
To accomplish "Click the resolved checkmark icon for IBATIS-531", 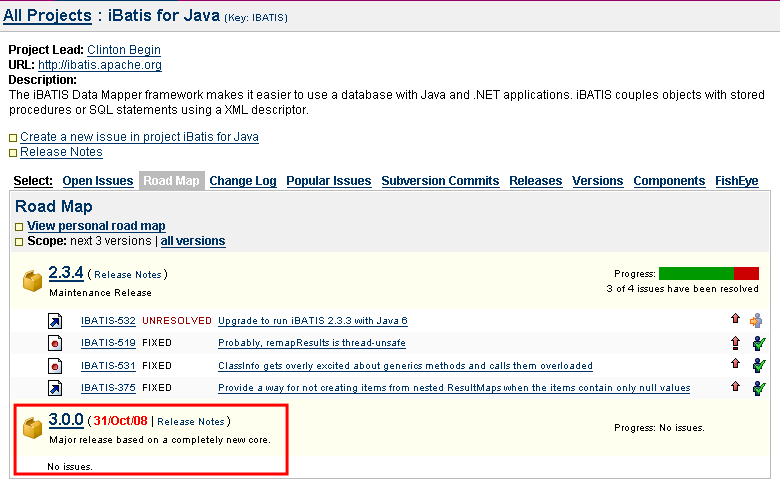I will pos(759,366).
